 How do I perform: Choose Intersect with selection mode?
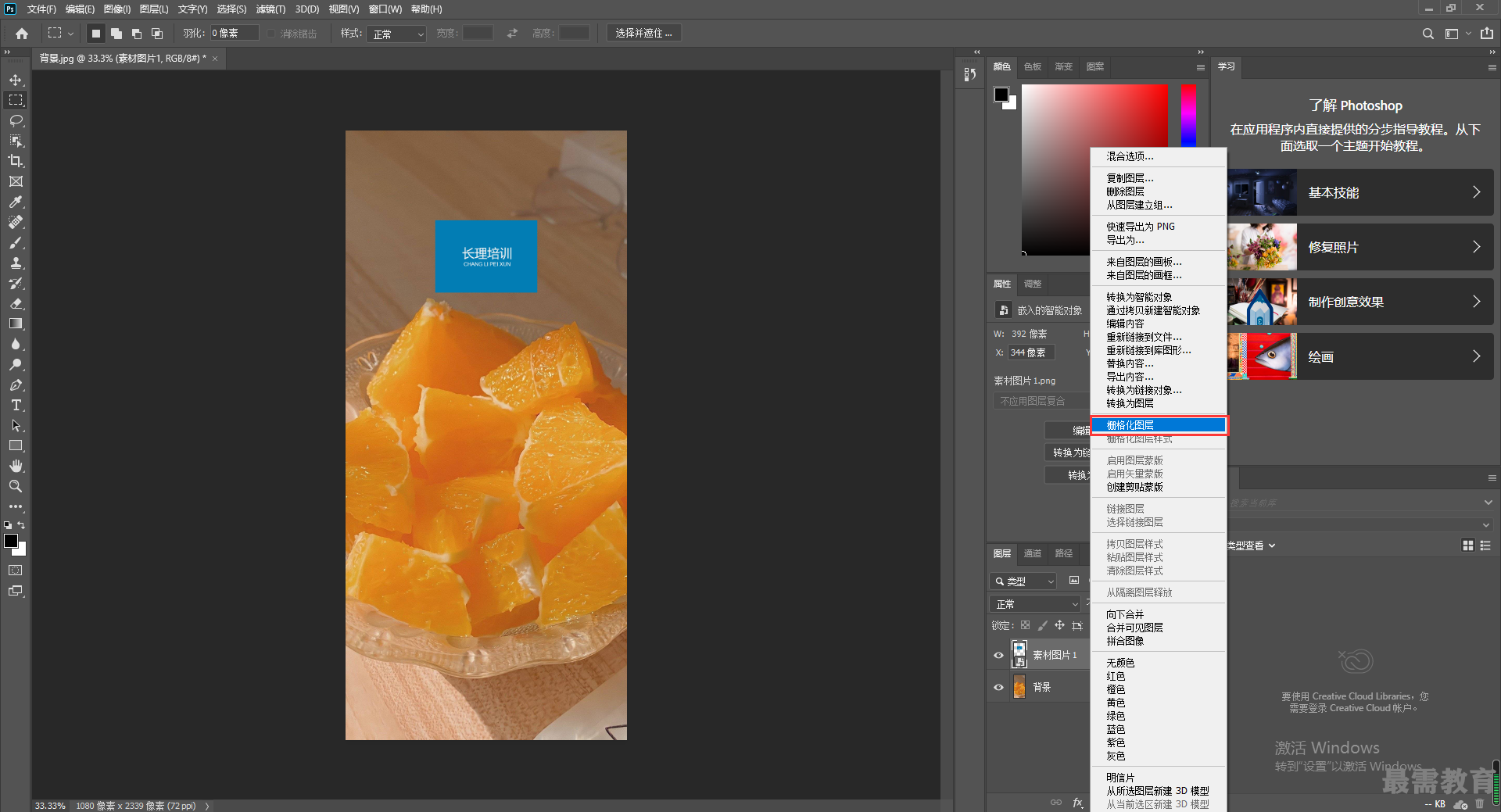point(157,34)
